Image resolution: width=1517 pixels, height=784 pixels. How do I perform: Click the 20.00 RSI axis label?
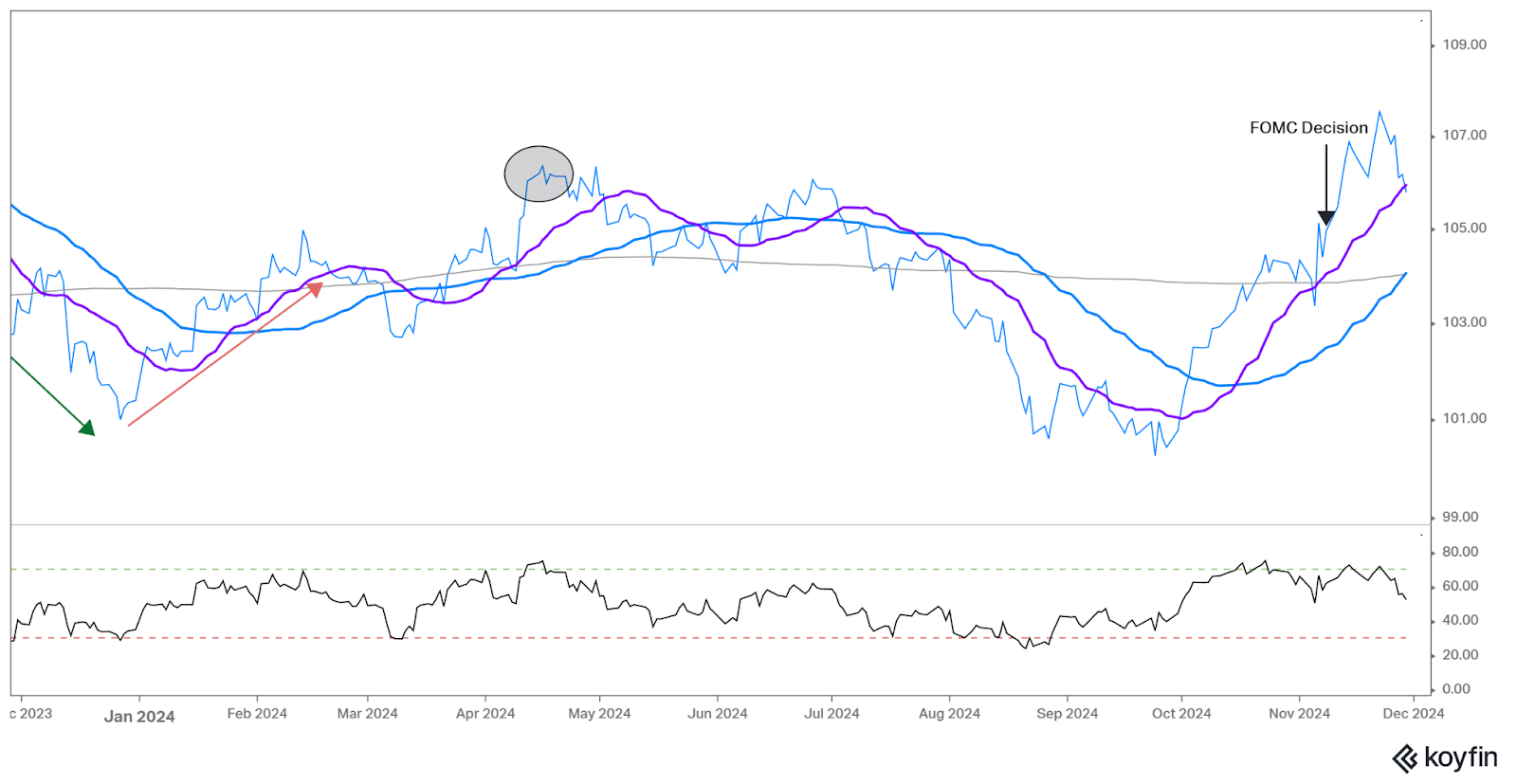1460,655
